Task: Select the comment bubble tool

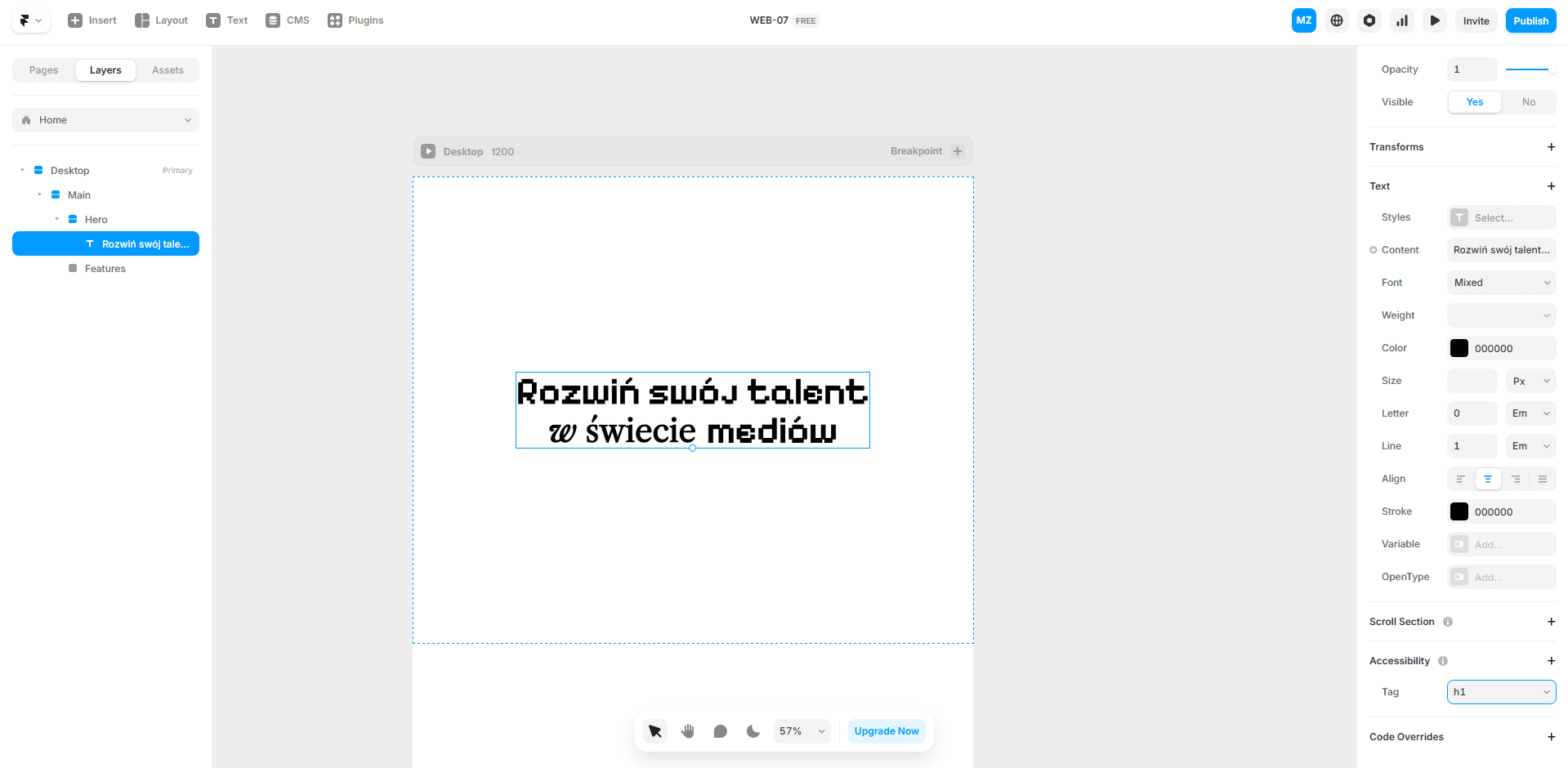Action: [x=720, y=731]
